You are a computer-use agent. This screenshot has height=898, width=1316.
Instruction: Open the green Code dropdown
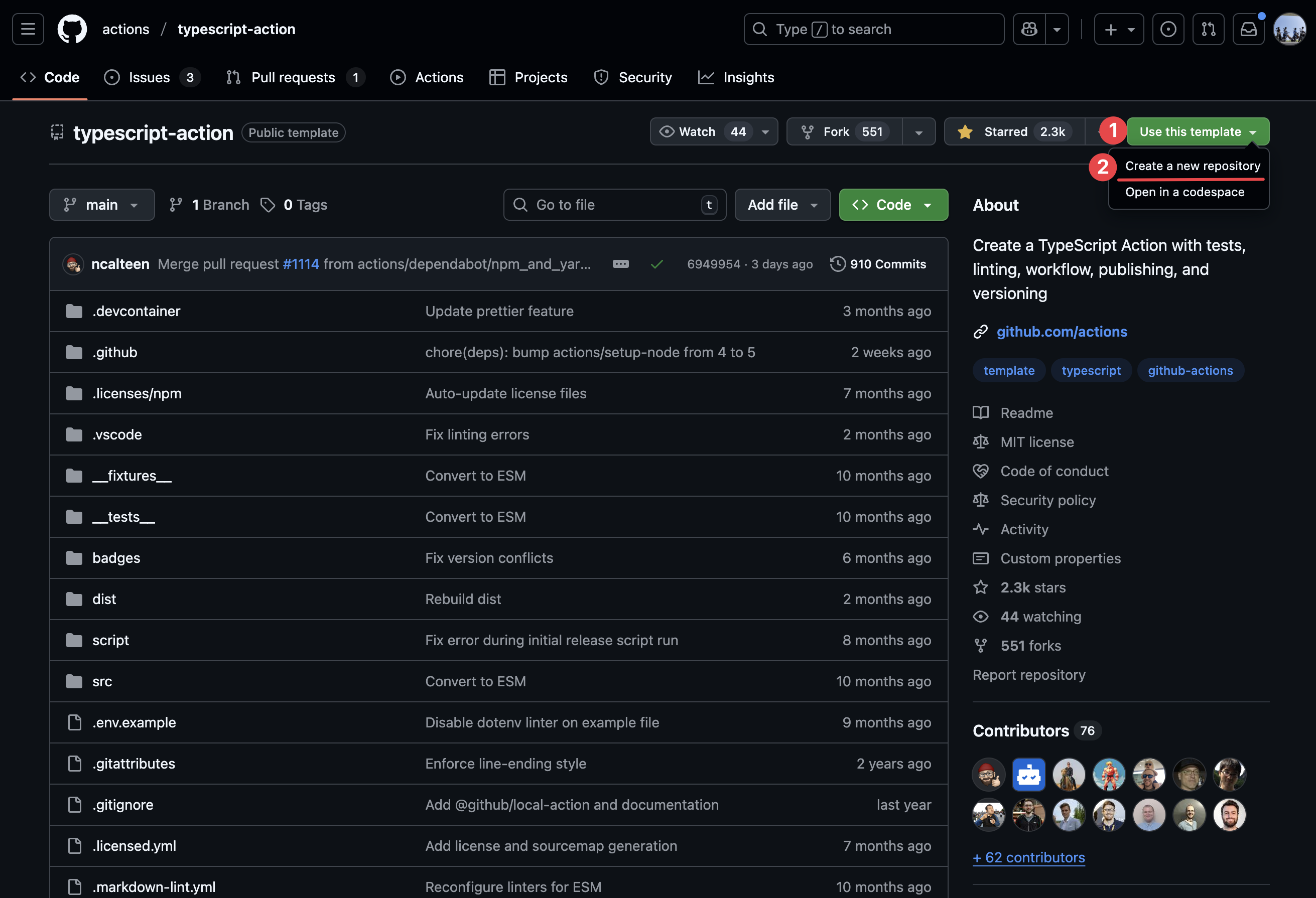893,205
